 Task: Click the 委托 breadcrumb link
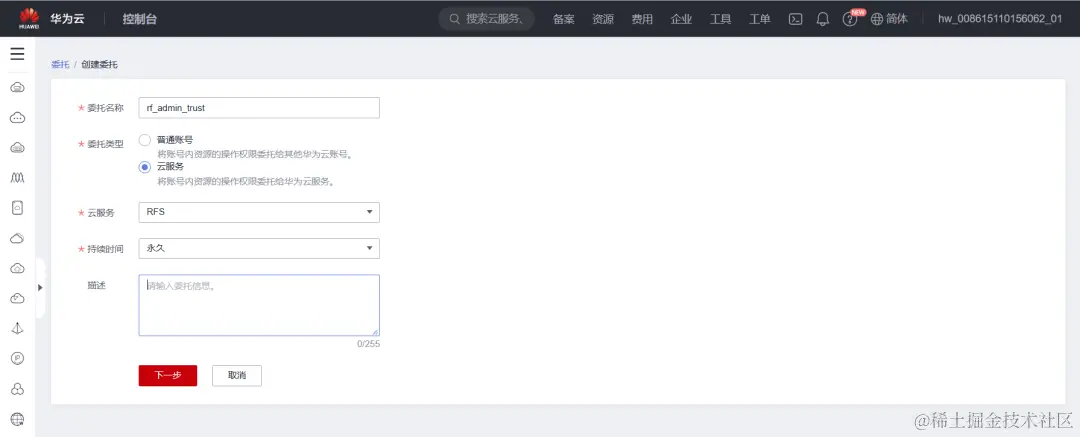(x=60, y=65)
